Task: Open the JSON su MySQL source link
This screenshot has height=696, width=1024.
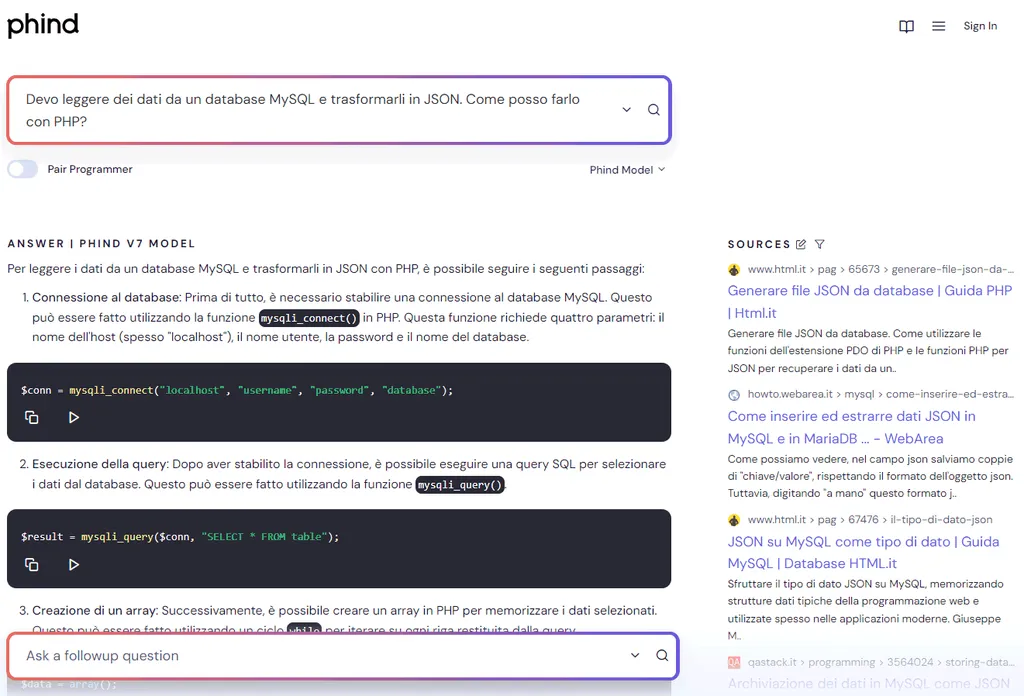Action: 860,552
